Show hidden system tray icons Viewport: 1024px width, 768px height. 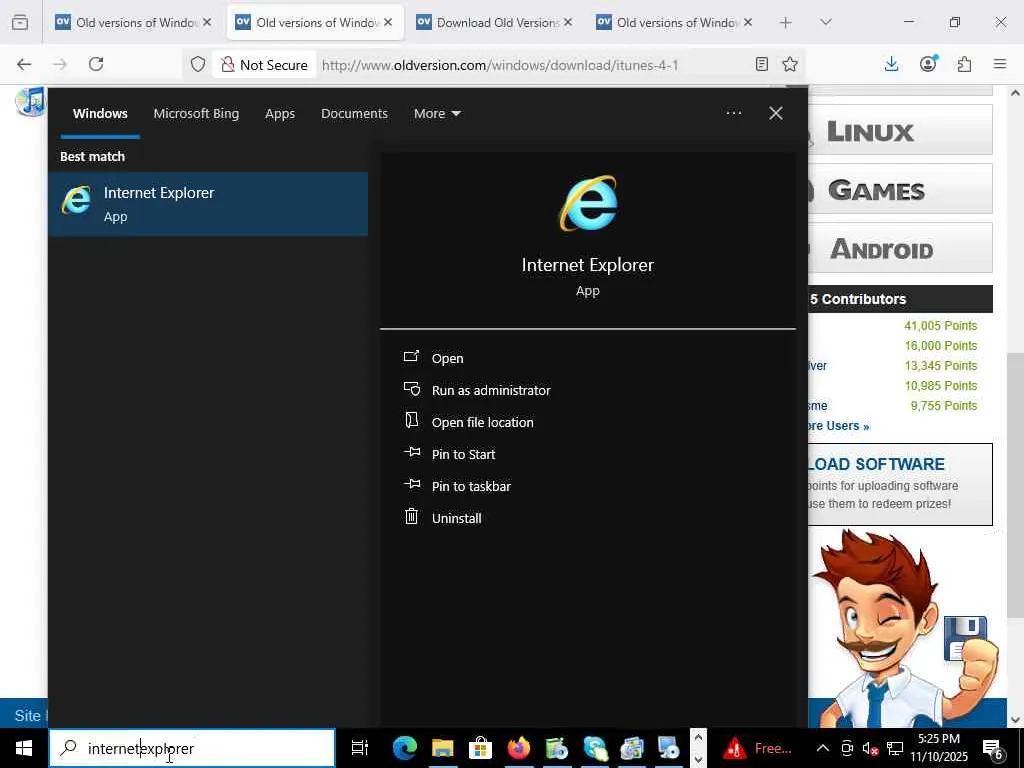[823, 748]
